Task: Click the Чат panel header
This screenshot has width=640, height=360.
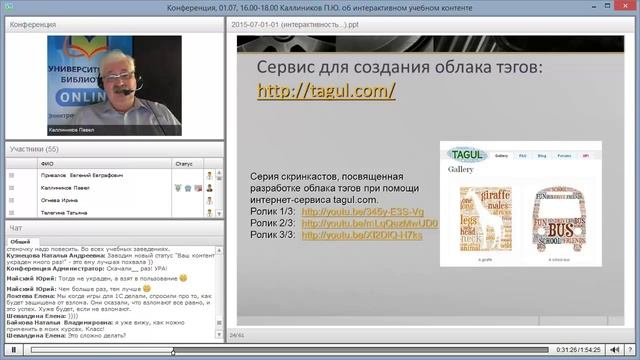Action: pyautogui.click(x=114, y=228)
